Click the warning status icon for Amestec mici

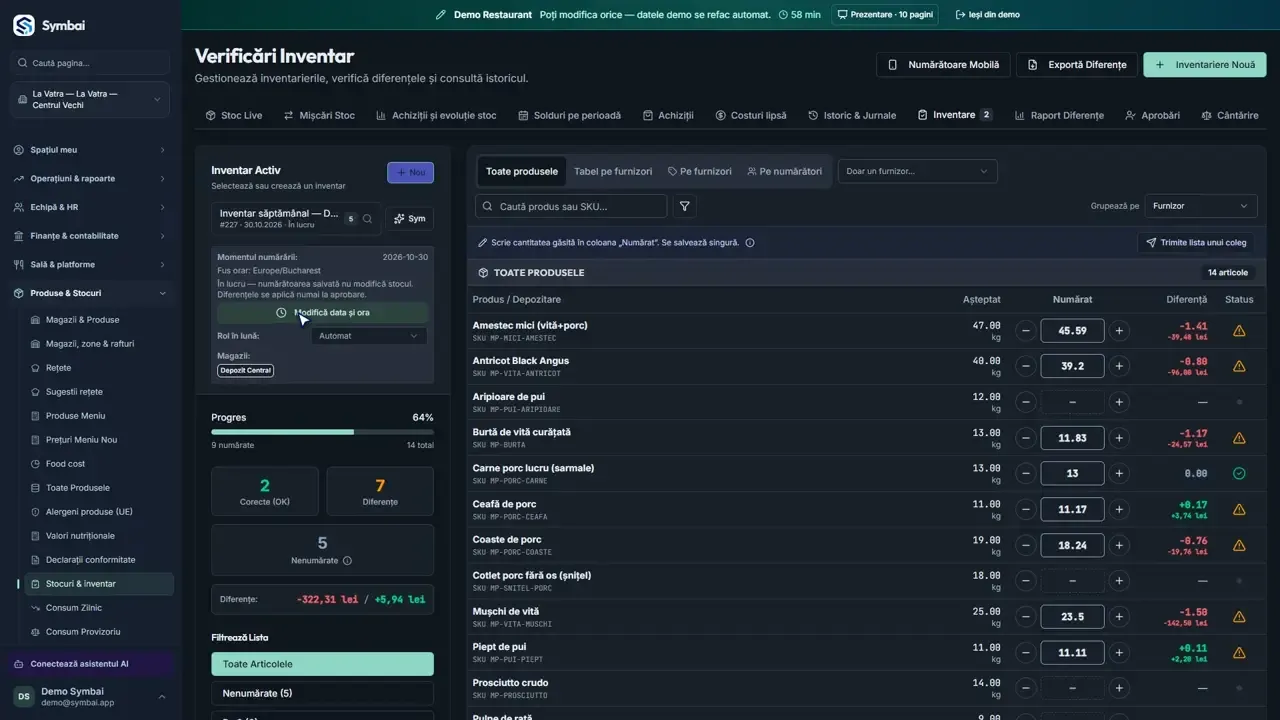(x=1239, y=331)
